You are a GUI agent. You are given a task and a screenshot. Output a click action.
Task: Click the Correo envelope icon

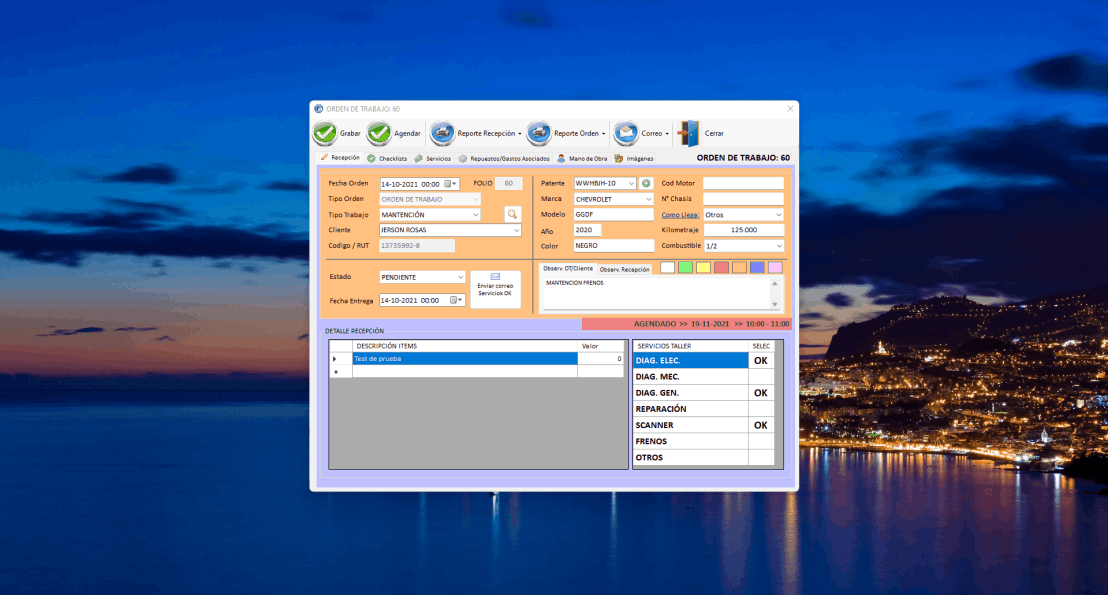(x=626, y=133)
